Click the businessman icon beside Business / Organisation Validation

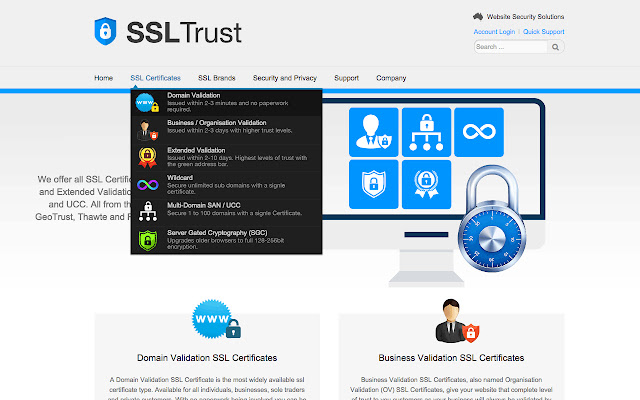[x=147, y=130]
